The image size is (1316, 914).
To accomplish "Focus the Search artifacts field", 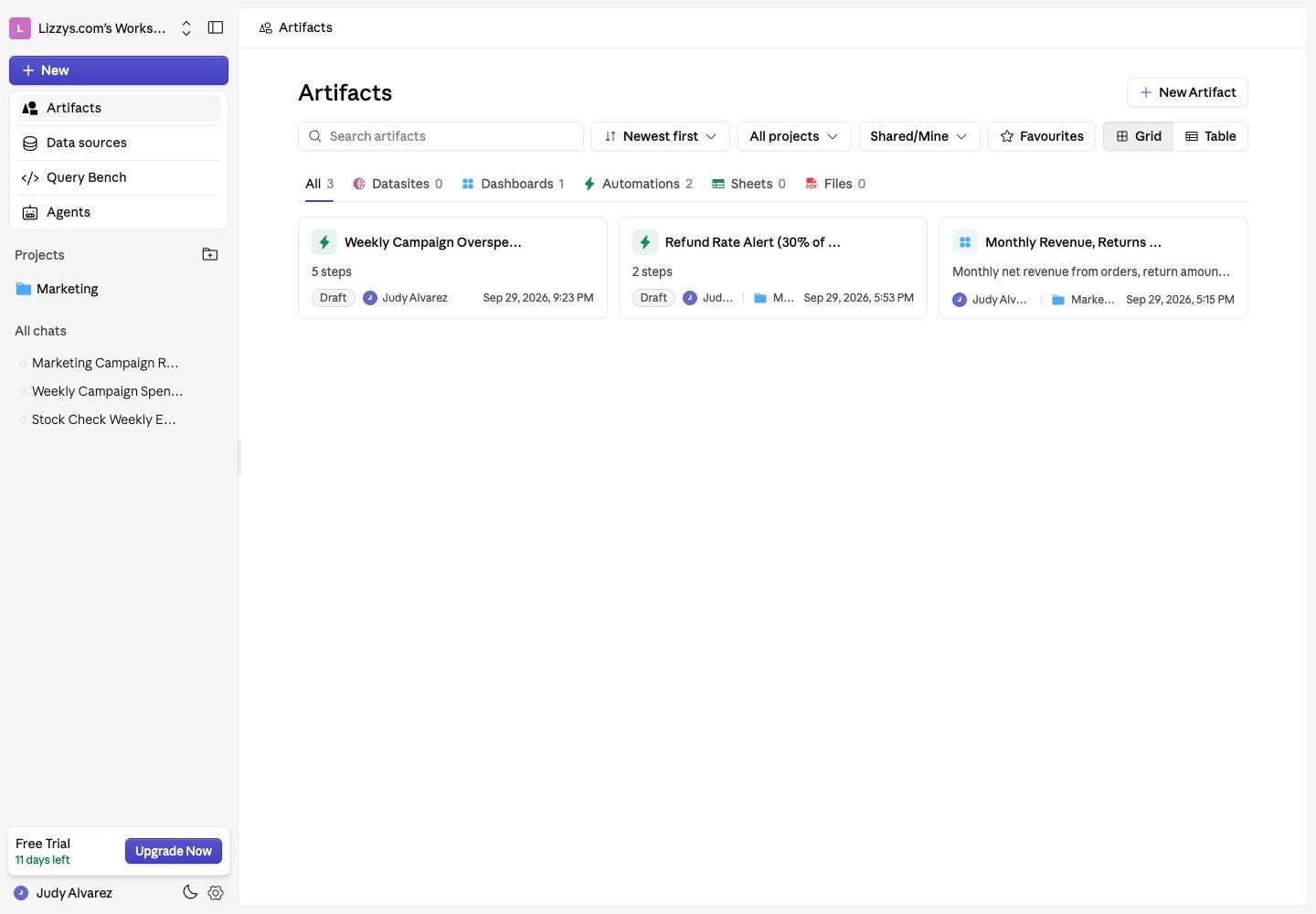I will point(440,136).
